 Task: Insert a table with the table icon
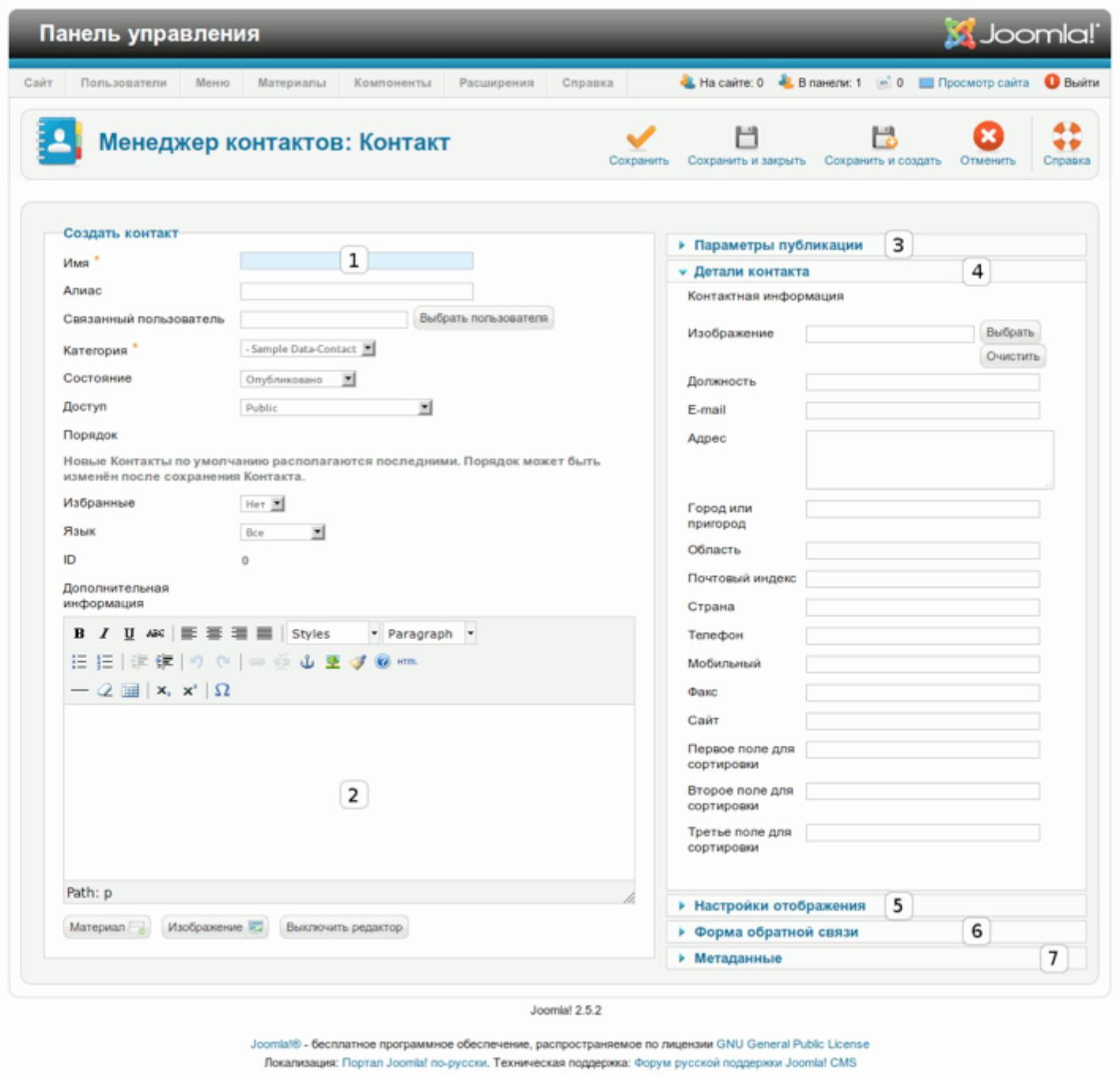131,691
